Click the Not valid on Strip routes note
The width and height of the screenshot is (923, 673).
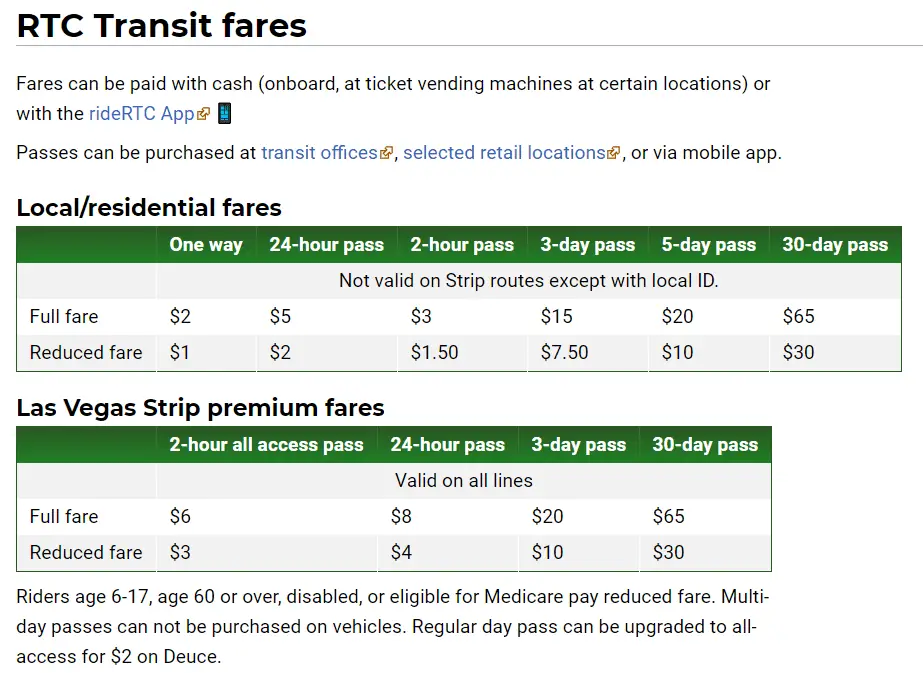coord(529,281)
